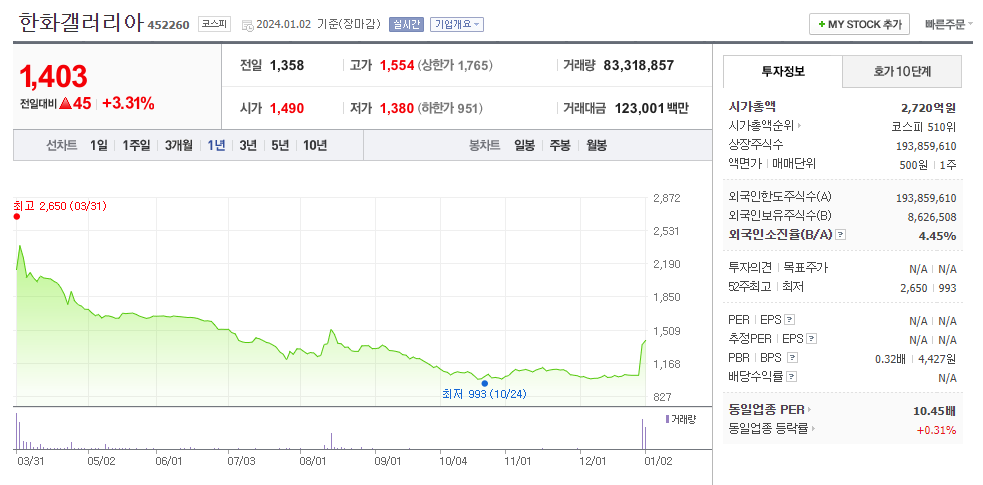Show the 월봉 candlestick chart
The width and height of the screenshot is (983, 485).
pos(596,145)
